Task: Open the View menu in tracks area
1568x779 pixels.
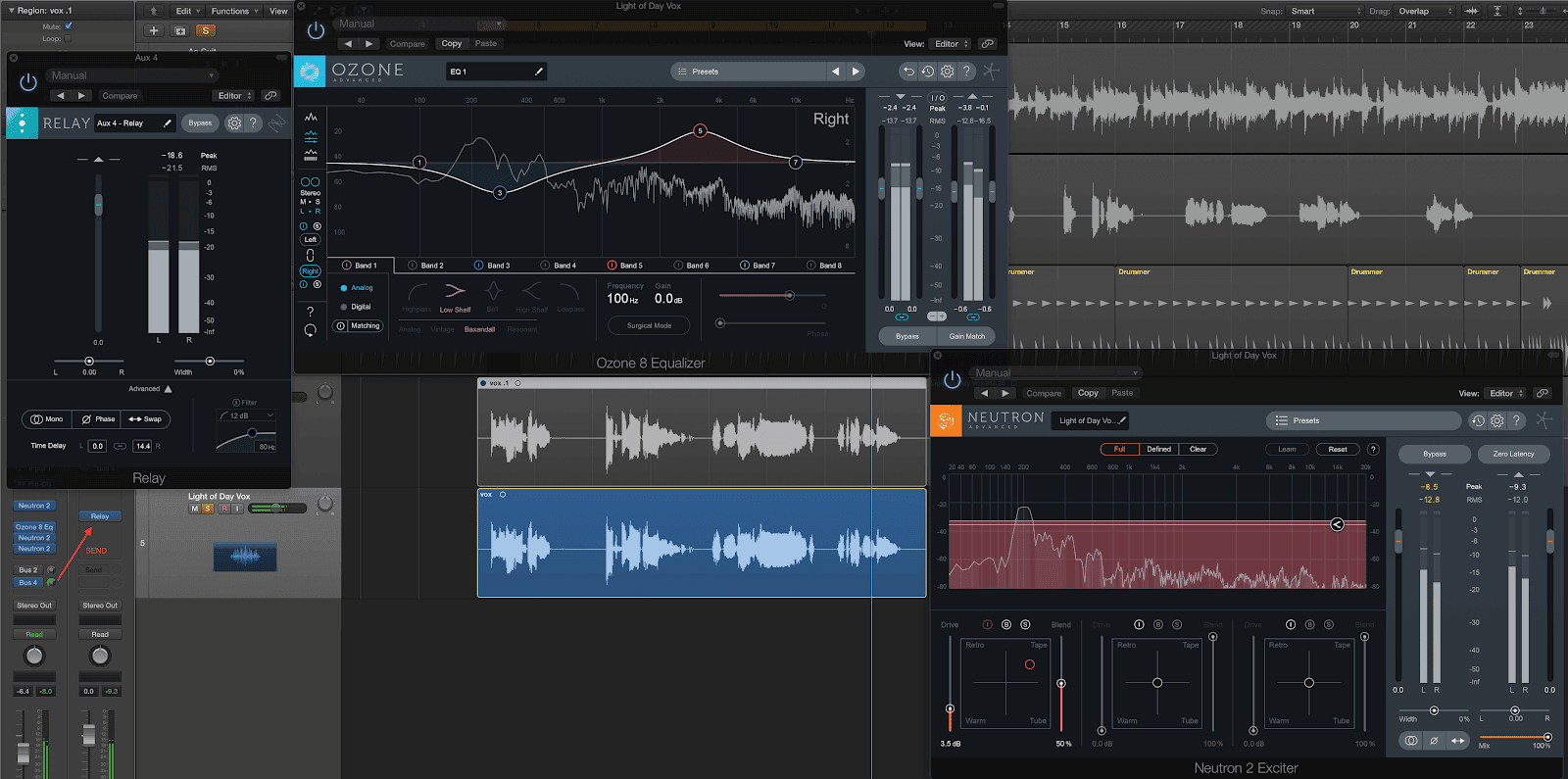Action: point(278,11)
